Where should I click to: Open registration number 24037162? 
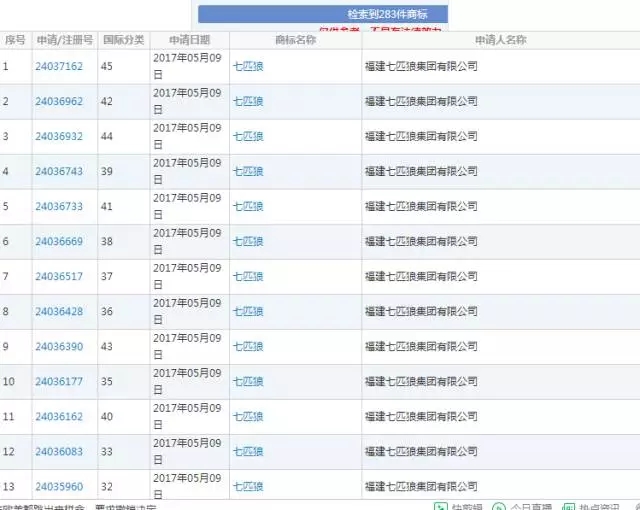pyautogui.click(x=59, y=66)
